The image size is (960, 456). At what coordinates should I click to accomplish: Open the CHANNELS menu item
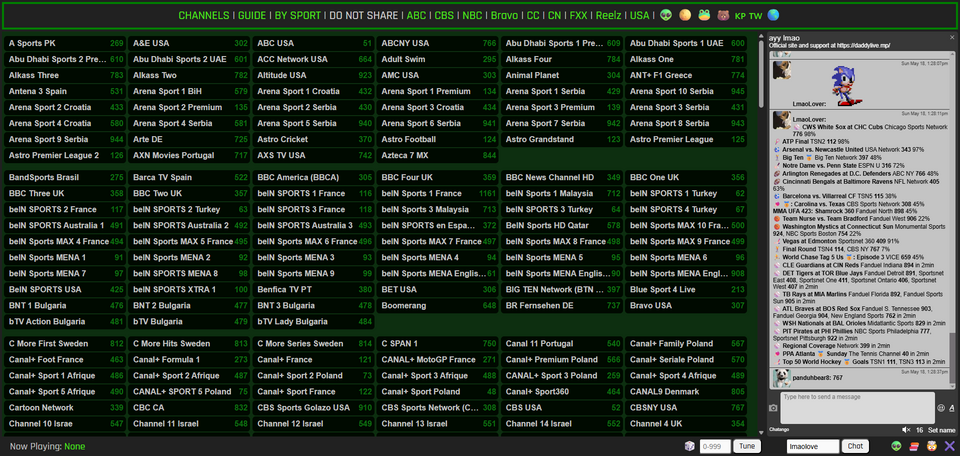[x=204, y=15]
